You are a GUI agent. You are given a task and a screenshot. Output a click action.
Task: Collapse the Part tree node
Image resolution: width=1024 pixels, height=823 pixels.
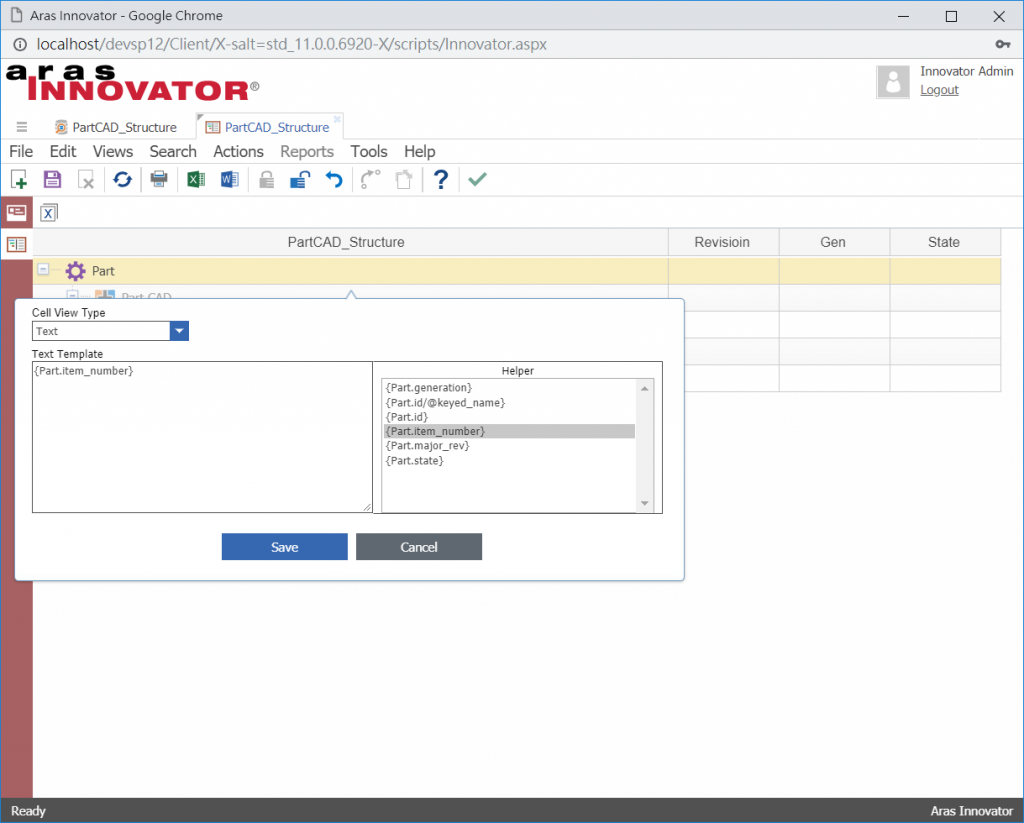coord(43,269)
